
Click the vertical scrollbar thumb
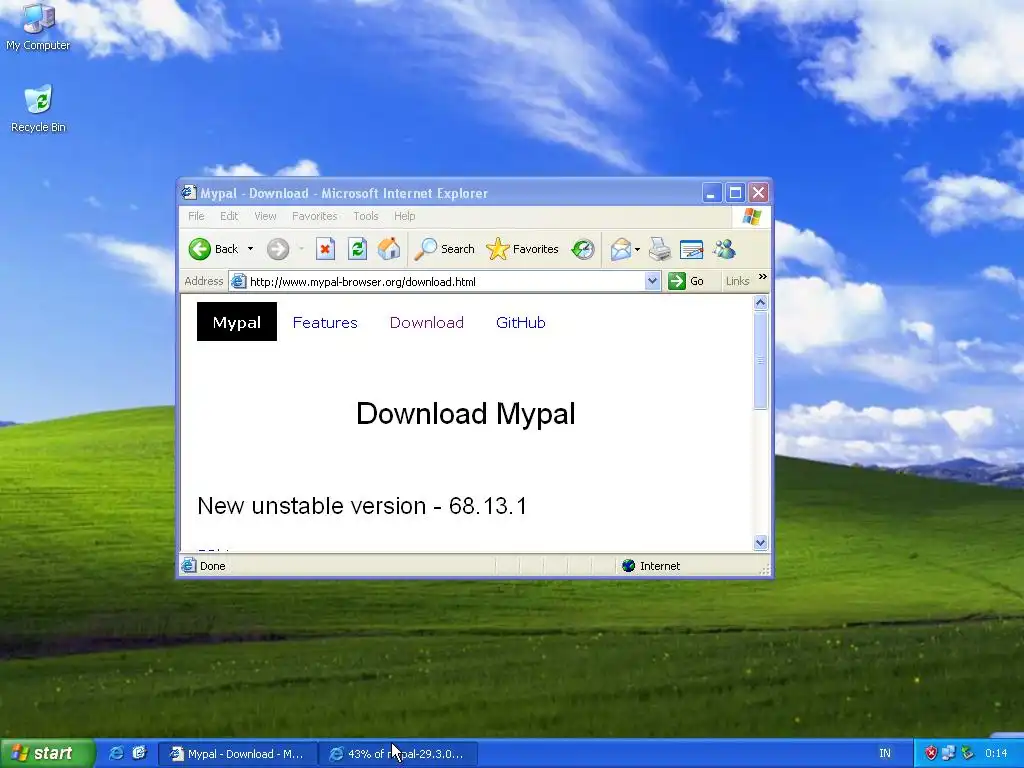pyautogui.click(x=760, y=360)
